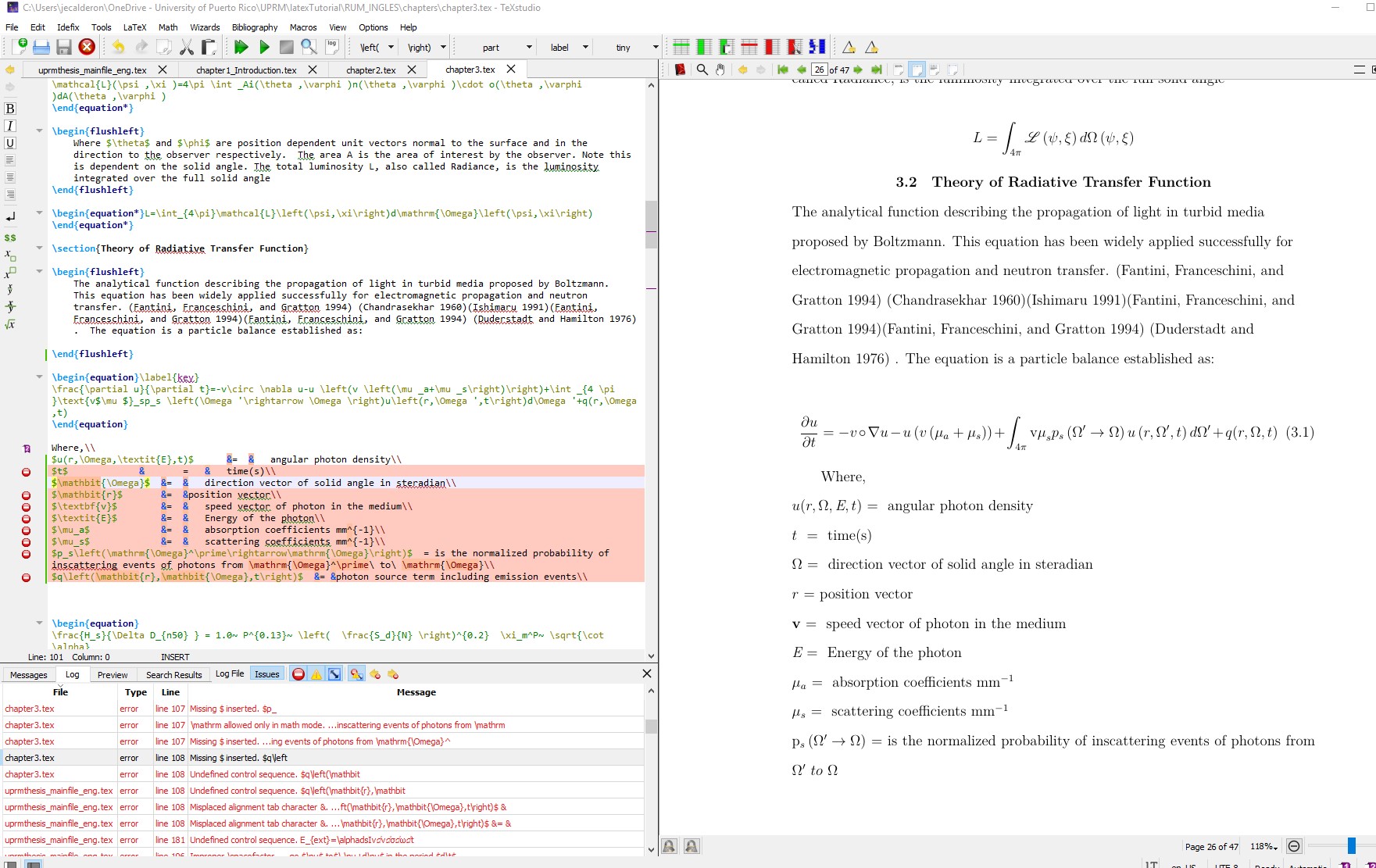The image size is (1376, 868).
Task: Open the Wizards menu
Action: (x=205, y=27)
